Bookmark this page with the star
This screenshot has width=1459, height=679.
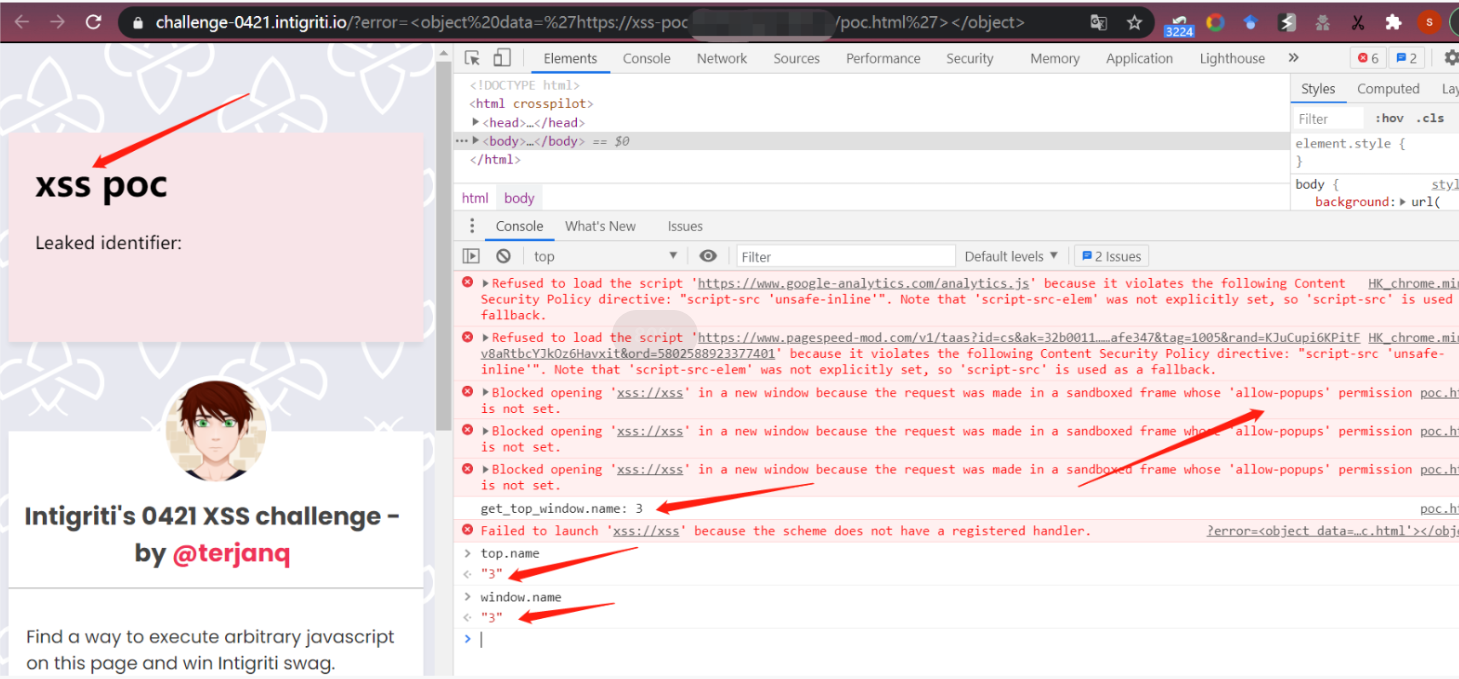click(1134, 22)
